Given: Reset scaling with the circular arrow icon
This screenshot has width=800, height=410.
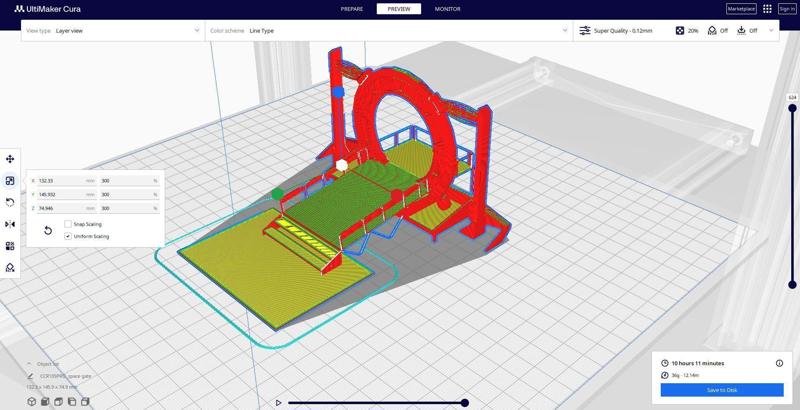Looking at the screenshot, I should 47,230.
